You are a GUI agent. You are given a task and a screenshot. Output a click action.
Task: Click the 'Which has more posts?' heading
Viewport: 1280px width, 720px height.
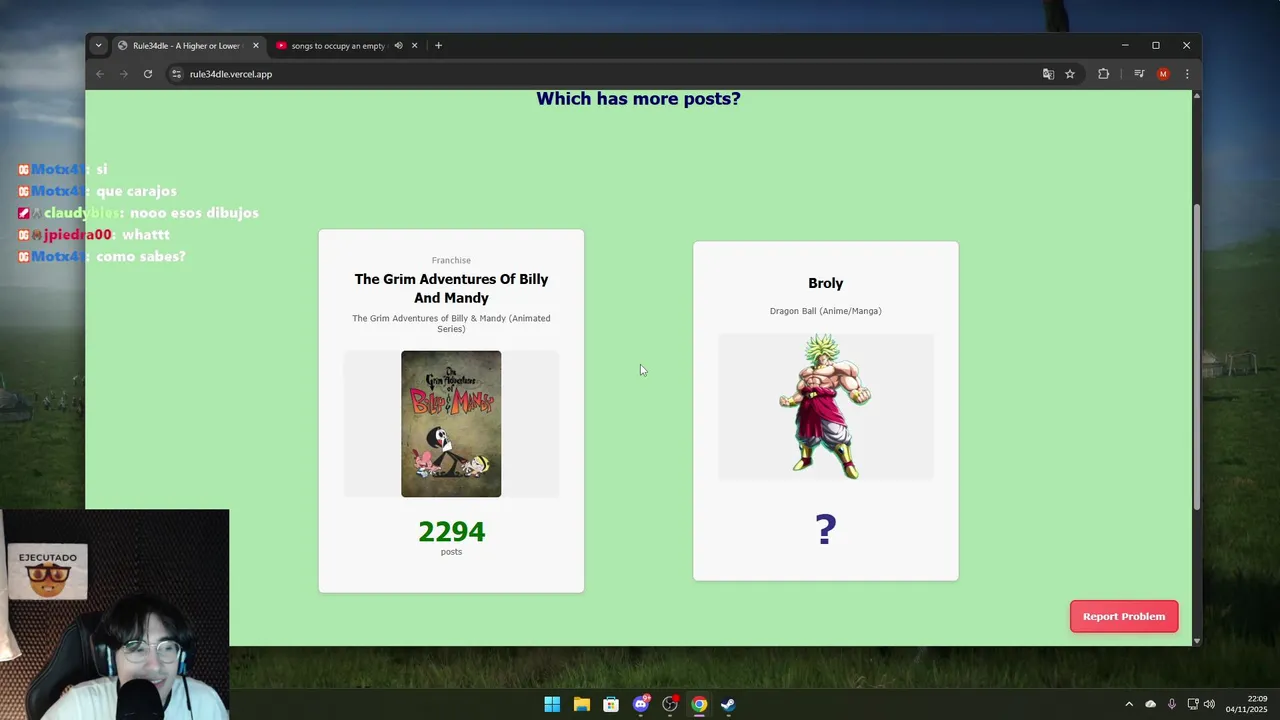pos(638,99)
